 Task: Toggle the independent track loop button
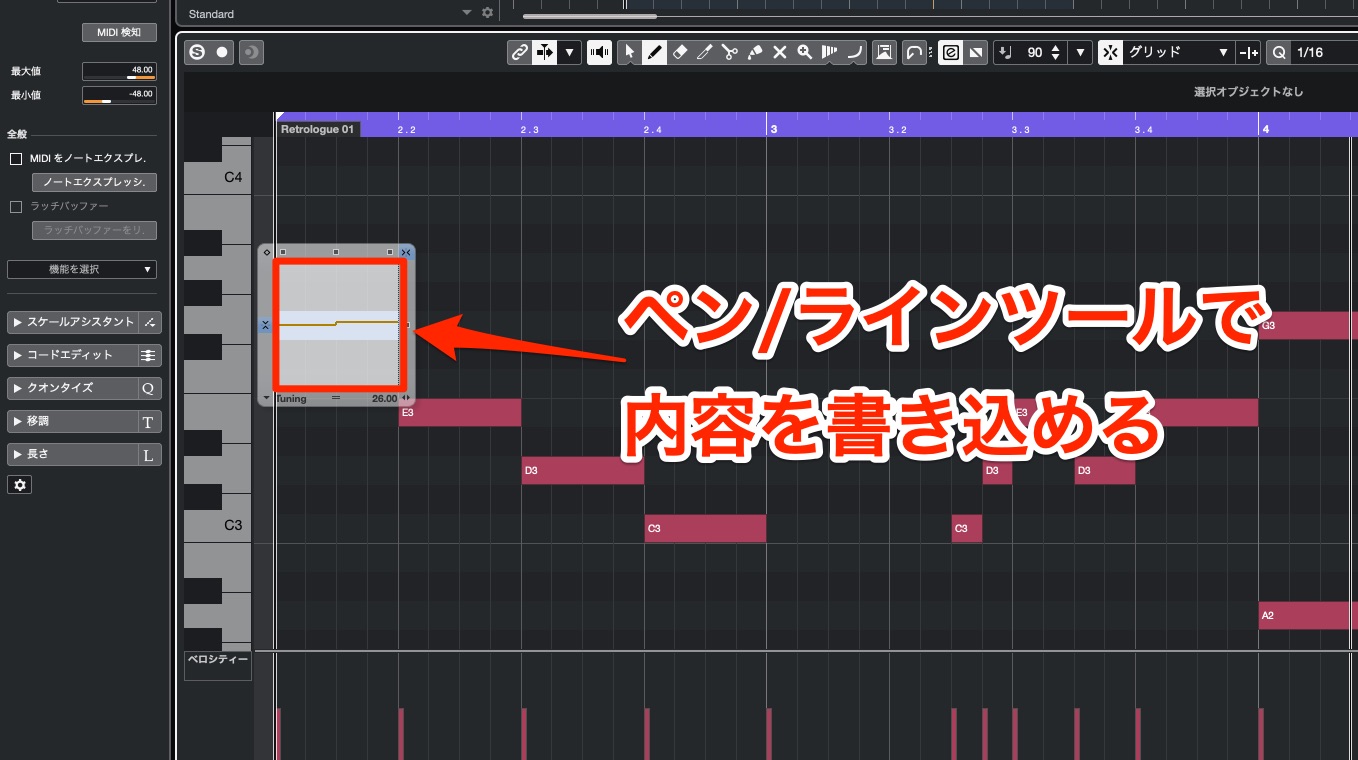914,52
